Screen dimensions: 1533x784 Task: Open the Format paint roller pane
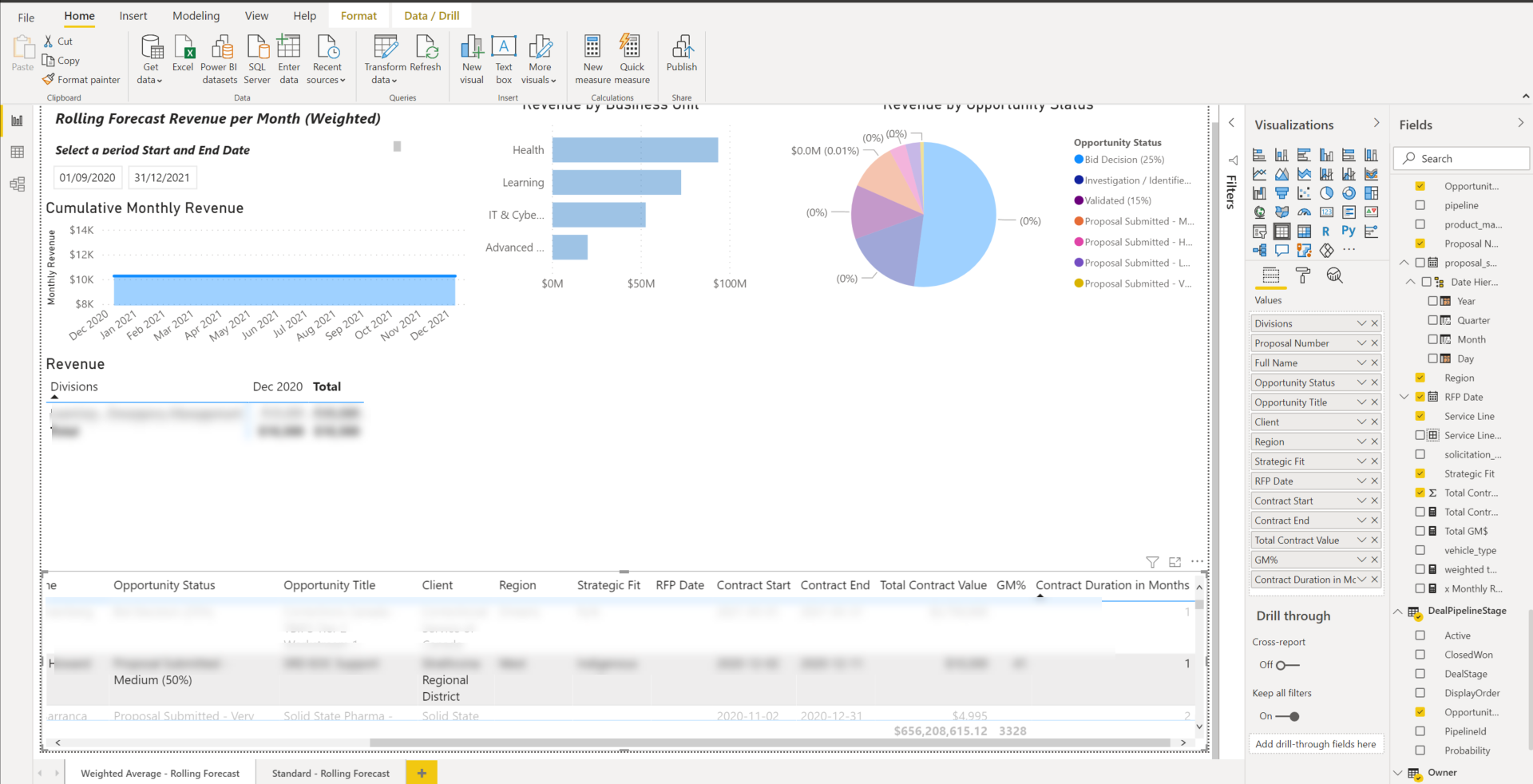pyautogui.click(x=1303, y=275)
